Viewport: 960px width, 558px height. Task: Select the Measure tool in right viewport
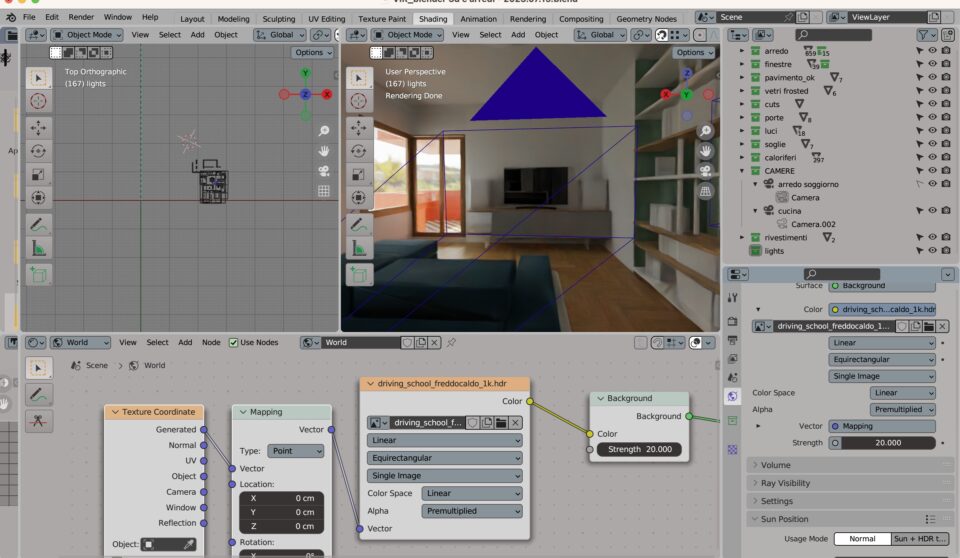(359, 249)
